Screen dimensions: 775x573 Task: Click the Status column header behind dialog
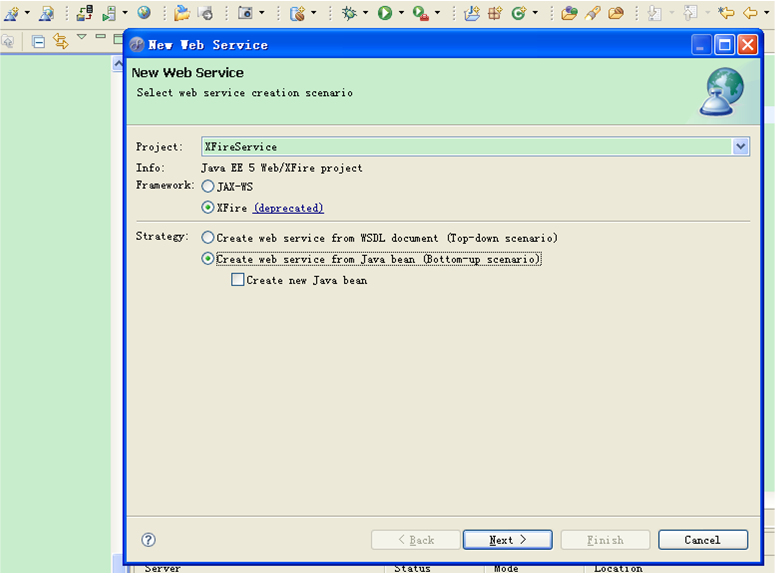click(x=412, y=569)
